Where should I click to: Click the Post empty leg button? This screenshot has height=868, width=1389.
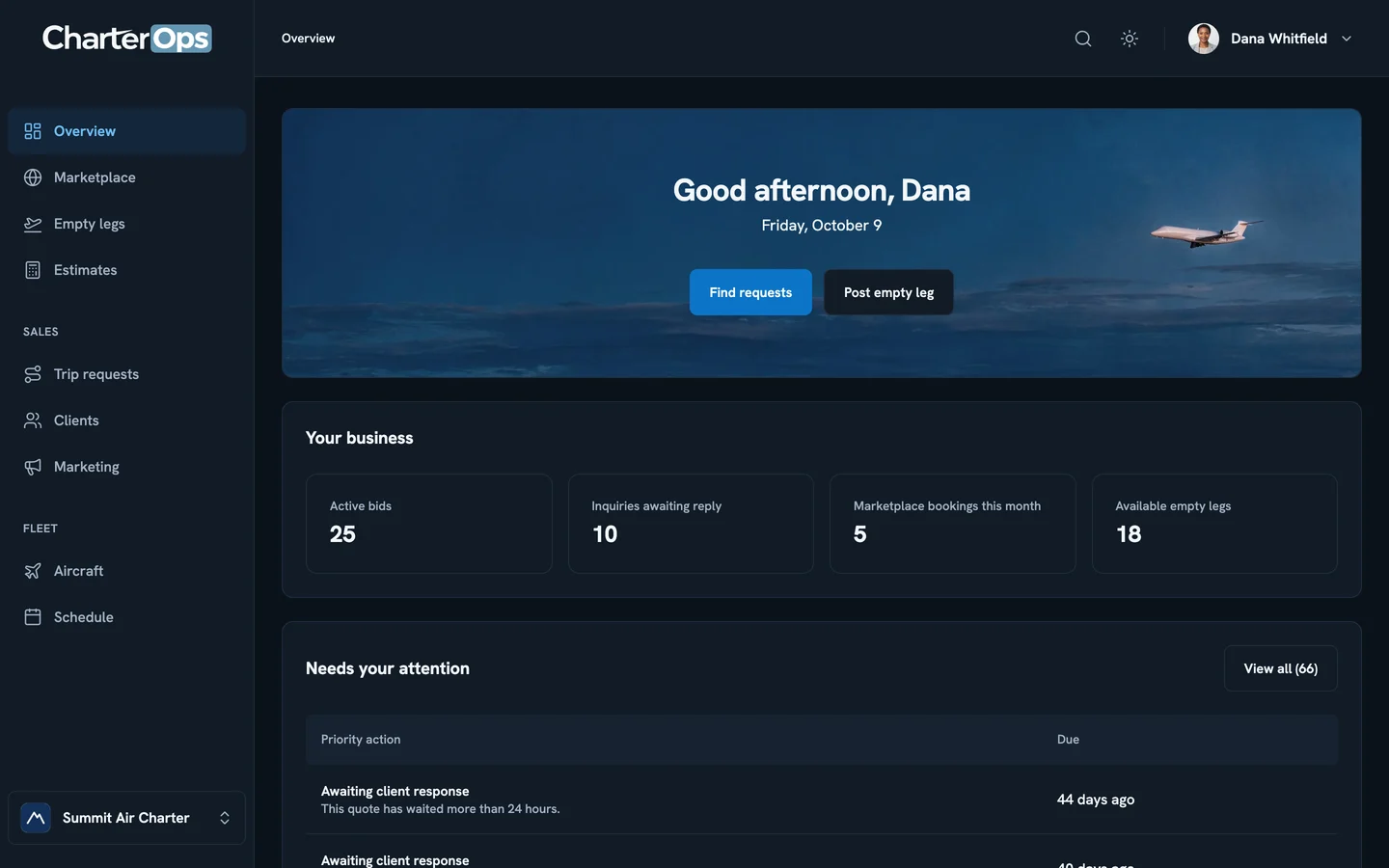point(888,292)
